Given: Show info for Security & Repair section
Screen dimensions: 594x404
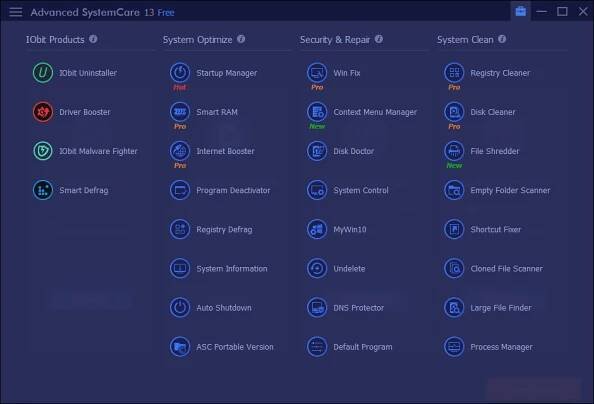Looking at the screenshot, I should (379, 39).
